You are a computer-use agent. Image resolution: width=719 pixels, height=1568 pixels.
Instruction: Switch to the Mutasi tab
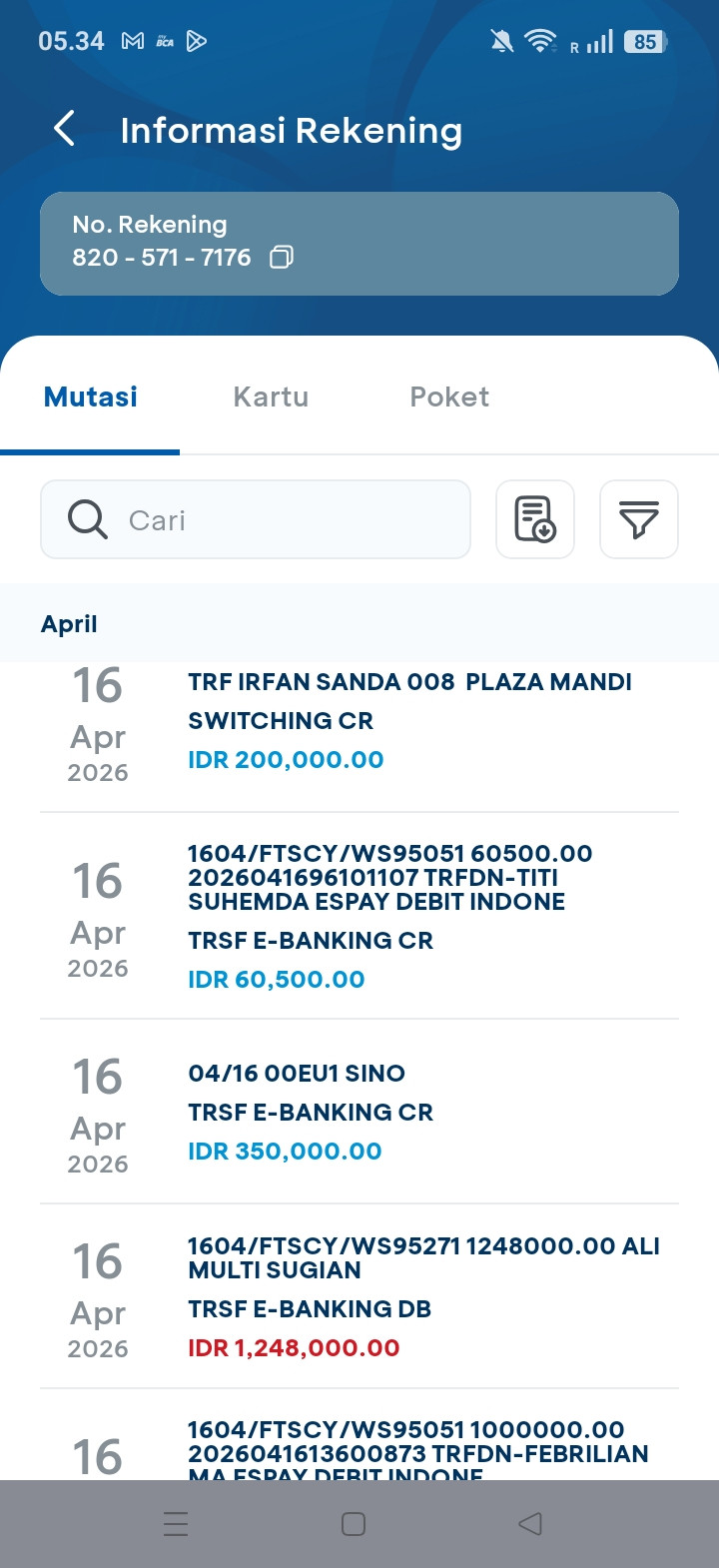[x=91, y=397]
